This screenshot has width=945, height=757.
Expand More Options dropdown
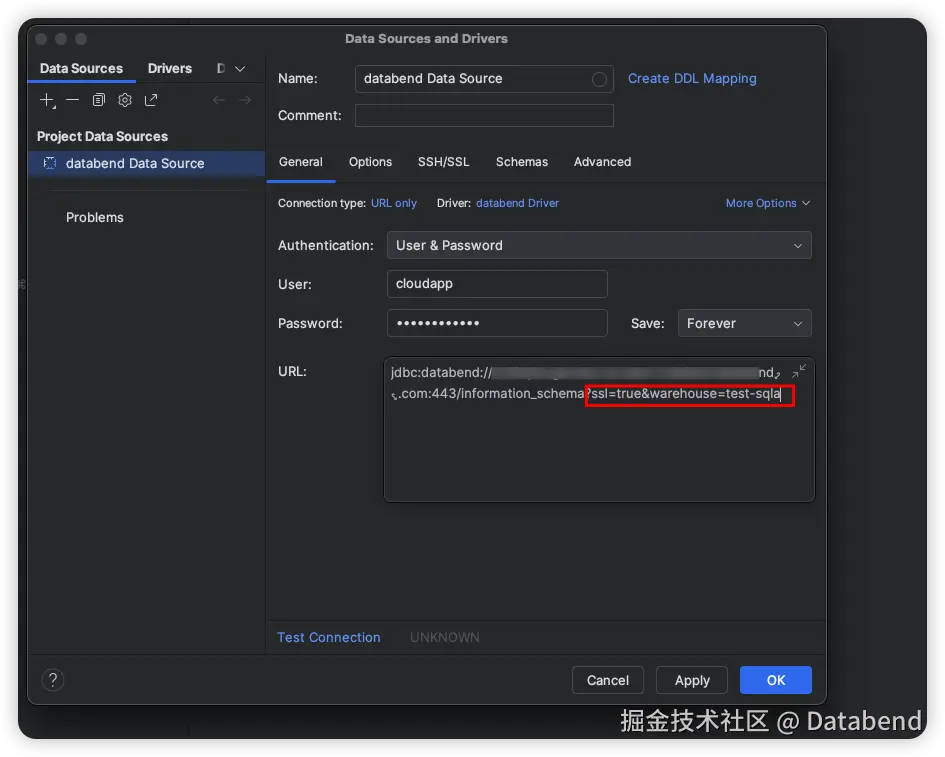click(x=767, y=203)
